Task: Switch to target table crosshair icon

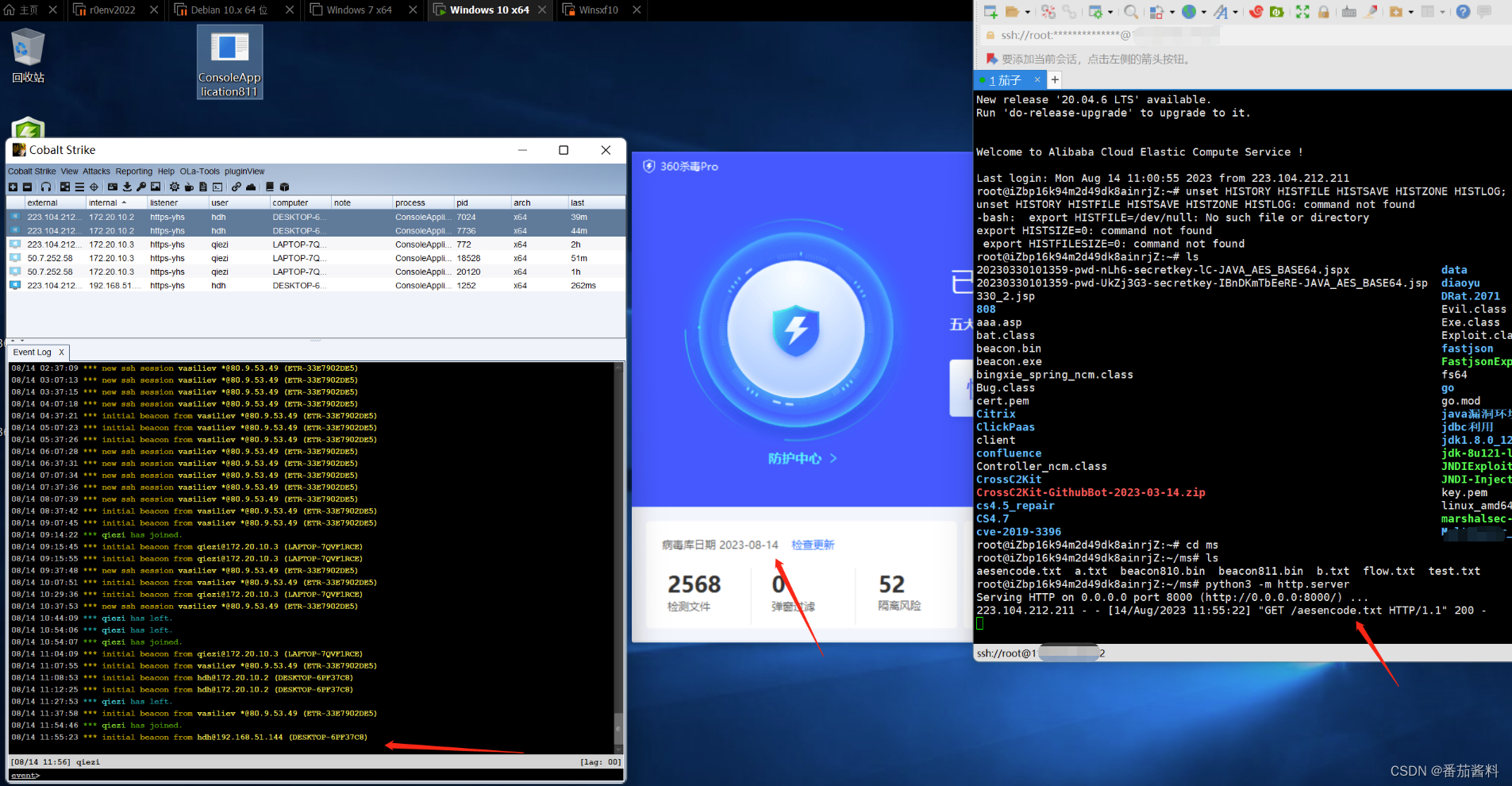Action: pos(94,187)
